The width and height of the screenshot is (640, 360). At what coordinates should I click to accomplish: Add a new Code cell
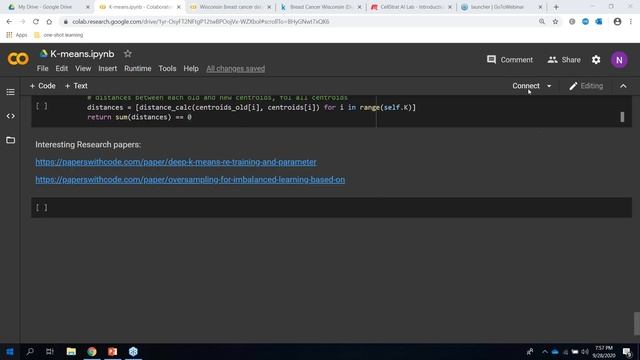tap(42, 86)
